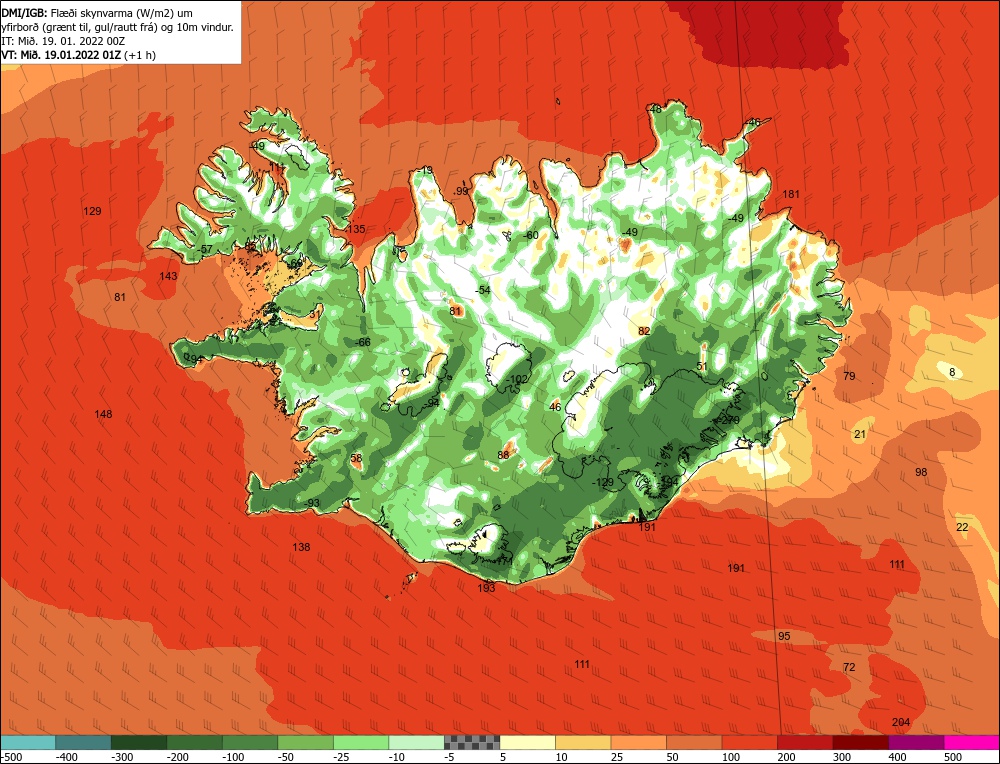The image size is (1000, 764).
Task: Click the land value 58 in southwest Iceland
Action: point(356,458)
